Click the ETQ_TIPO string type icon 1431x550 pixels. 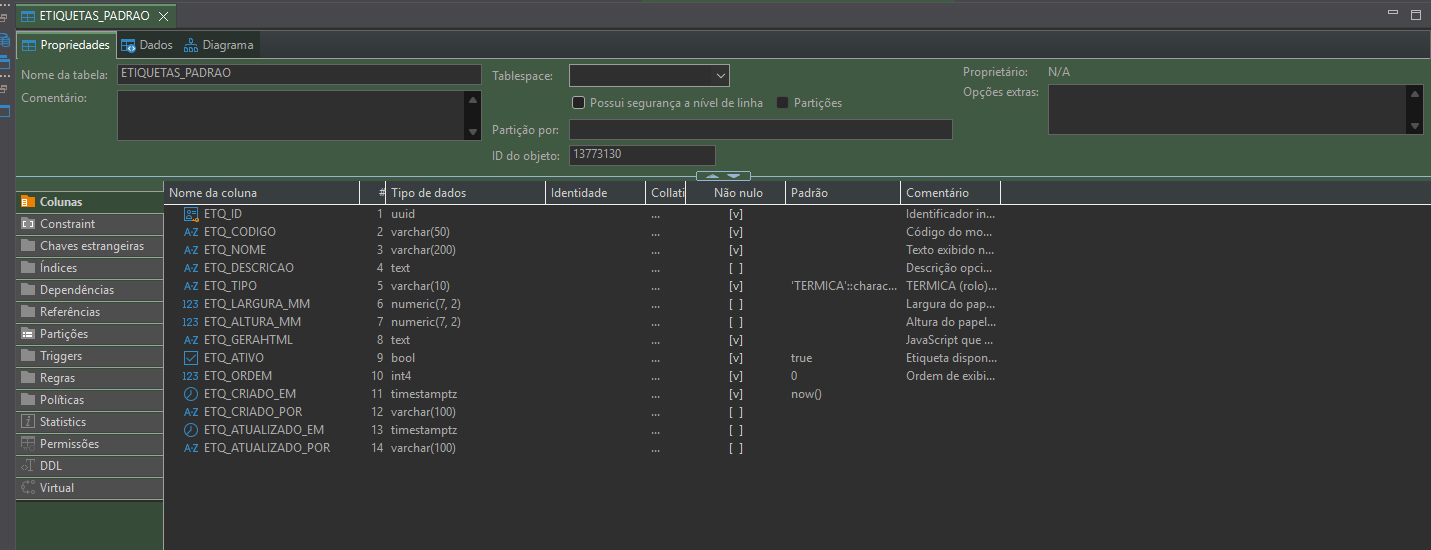click(191, 286)
